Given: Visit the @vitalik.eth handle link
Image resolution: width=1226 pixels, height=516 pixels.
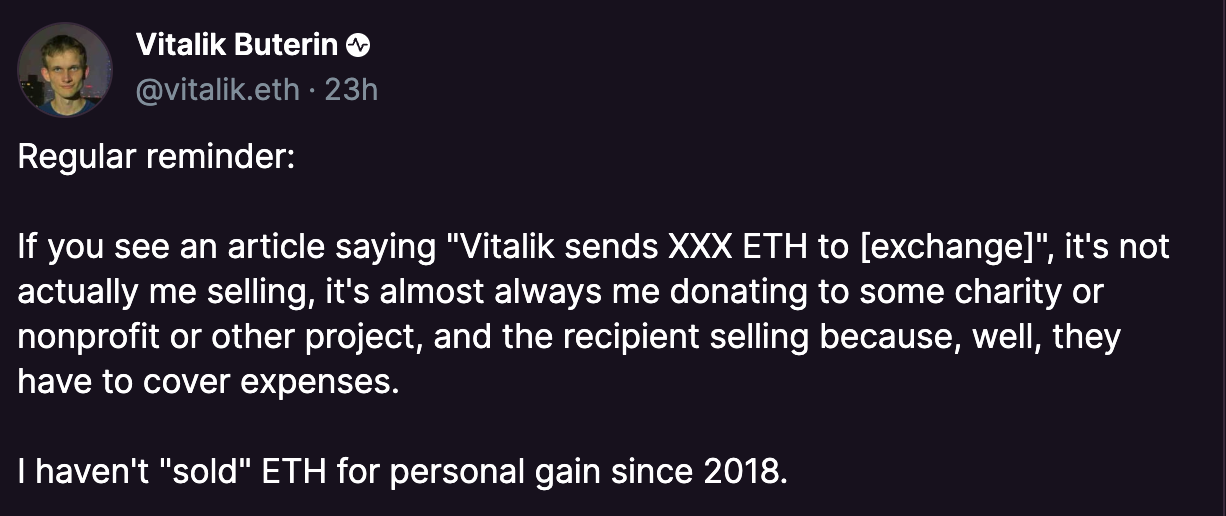Looking at the screenshot, I should 217,89.
